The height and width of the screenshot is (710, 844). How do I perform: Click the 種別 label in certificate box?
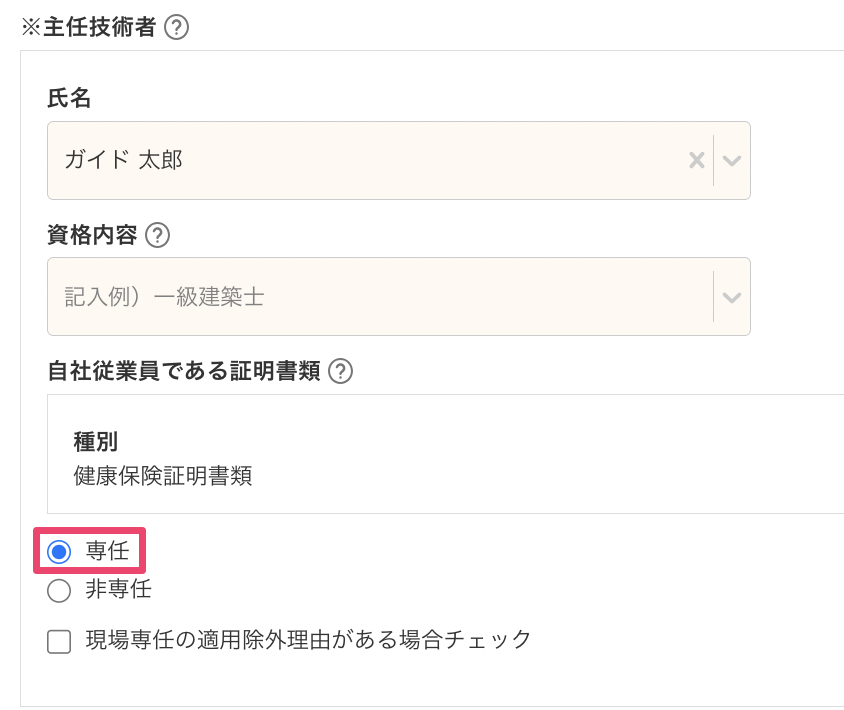[96, 442]
